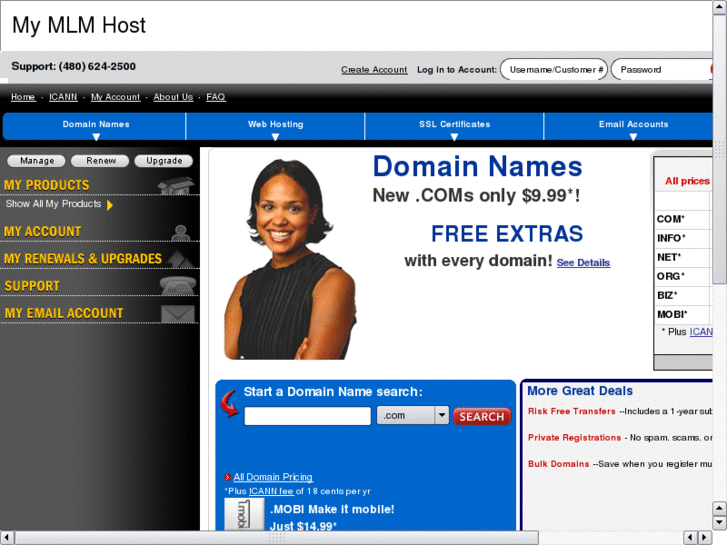Click the .MOBI Make it mobile! promo text

point(332,509)
